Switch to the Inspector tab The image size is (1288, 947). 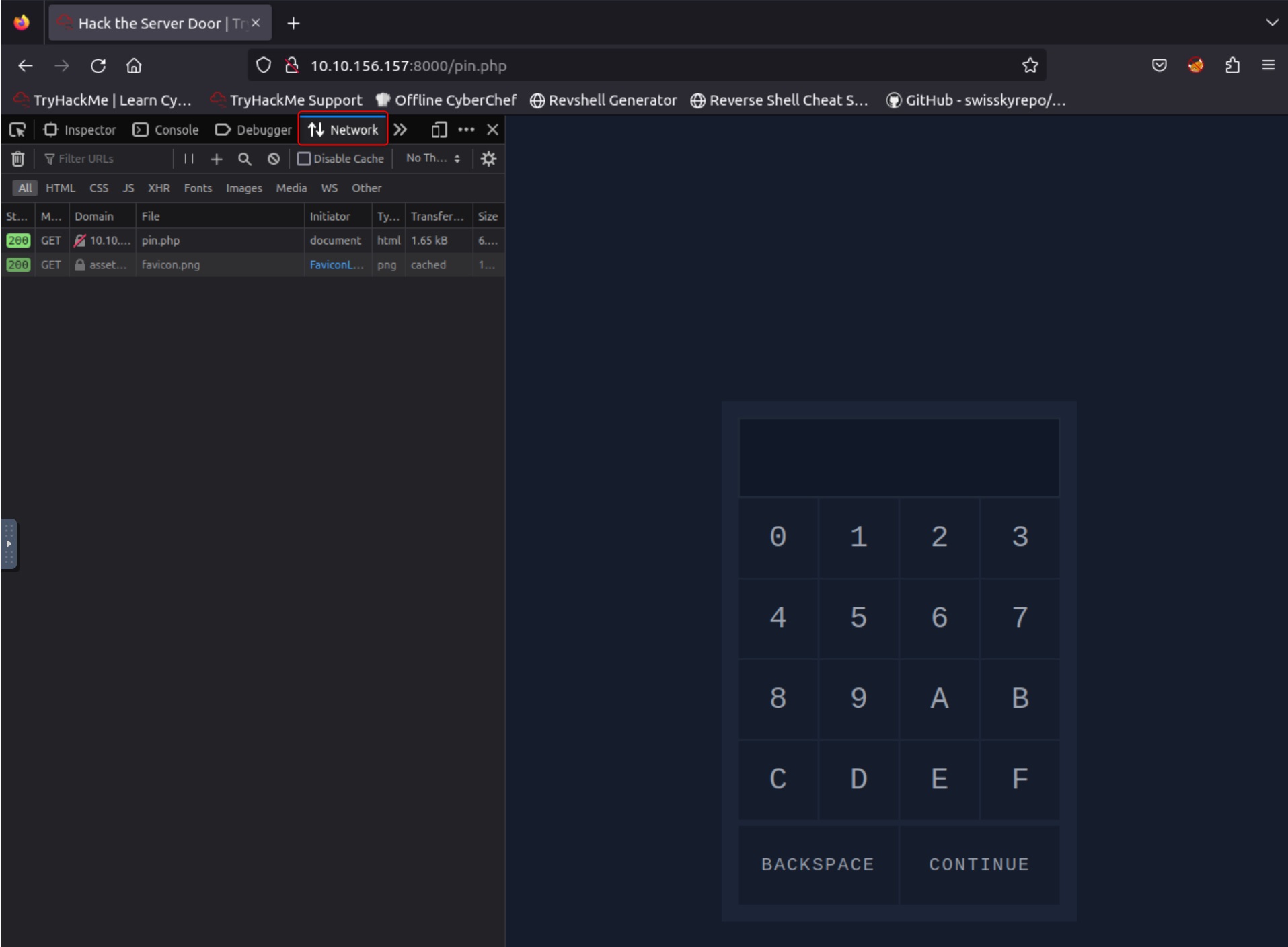(80, 130)
